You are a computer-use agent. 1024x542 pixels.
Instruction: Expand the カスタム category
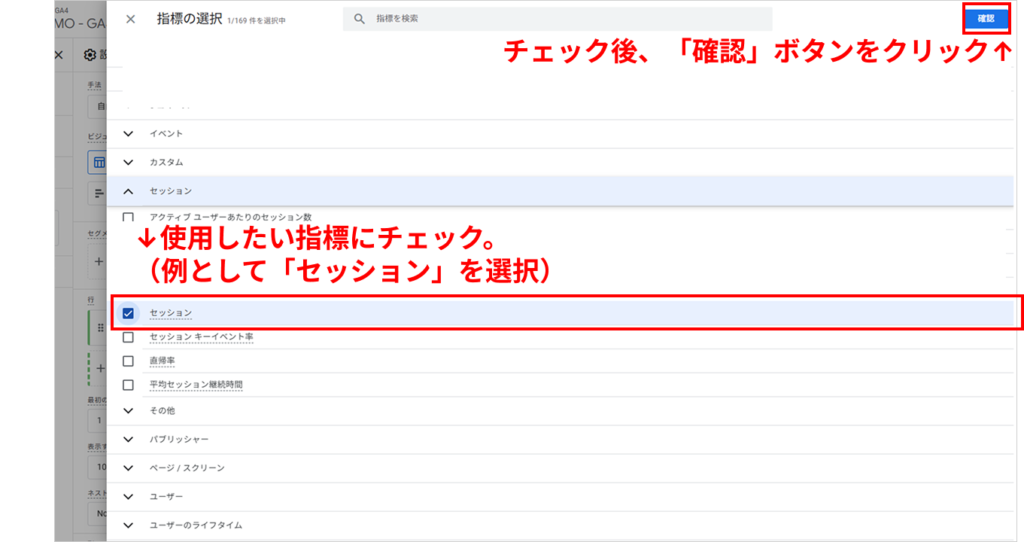(x=127, y=162)
